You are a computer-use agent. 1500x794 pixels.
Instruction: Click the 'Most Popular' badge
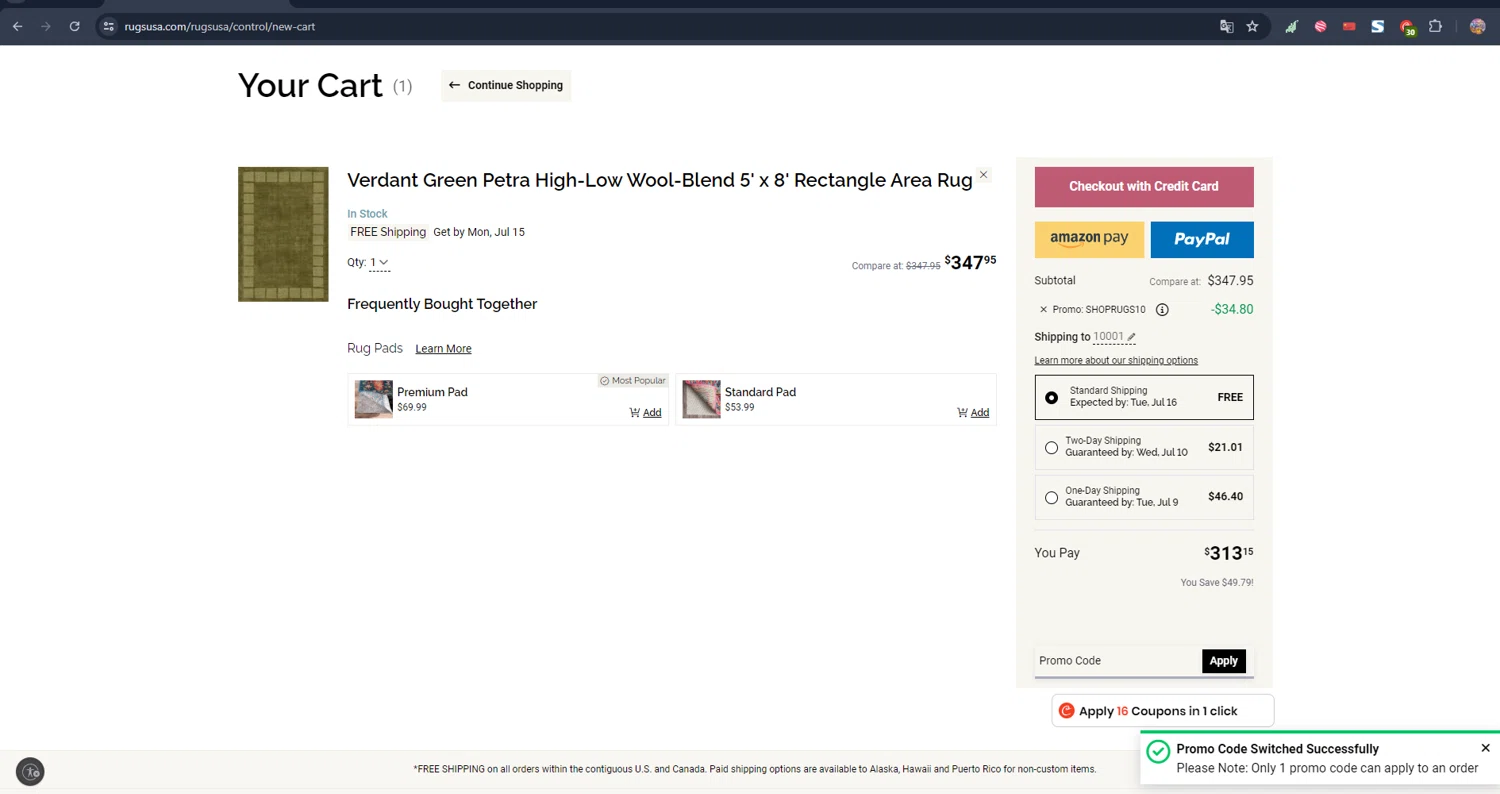pos(632,381)
